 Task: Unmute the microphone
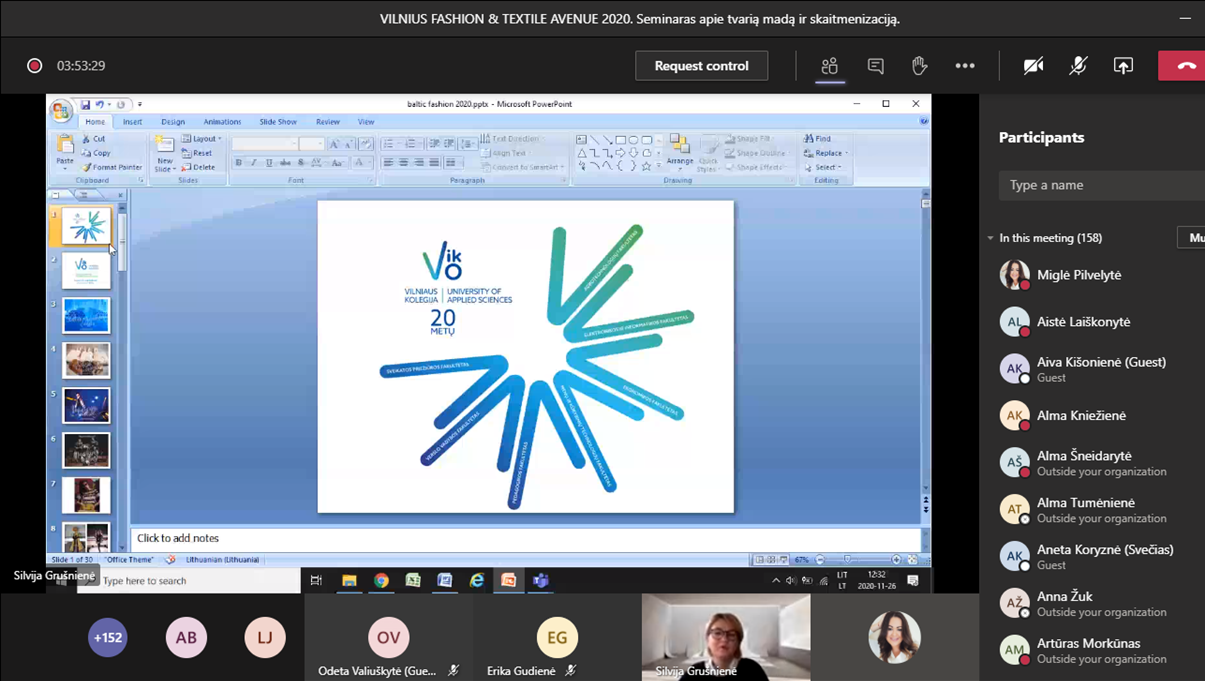(x=1078, y=66)
